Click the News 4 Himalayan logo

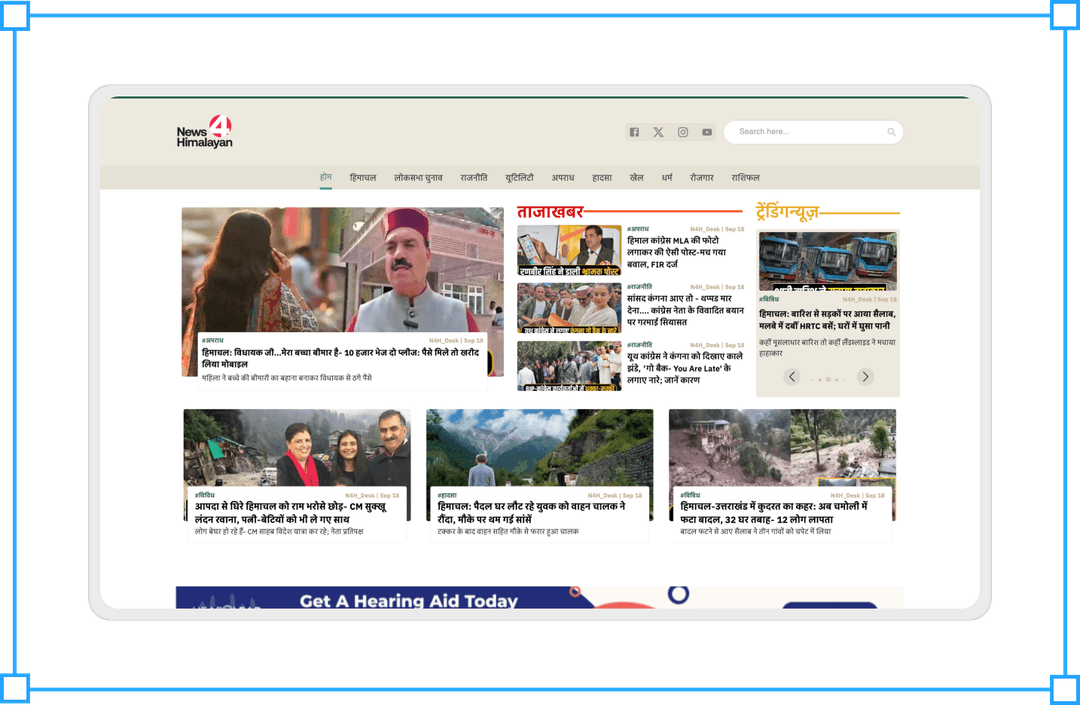205,132
